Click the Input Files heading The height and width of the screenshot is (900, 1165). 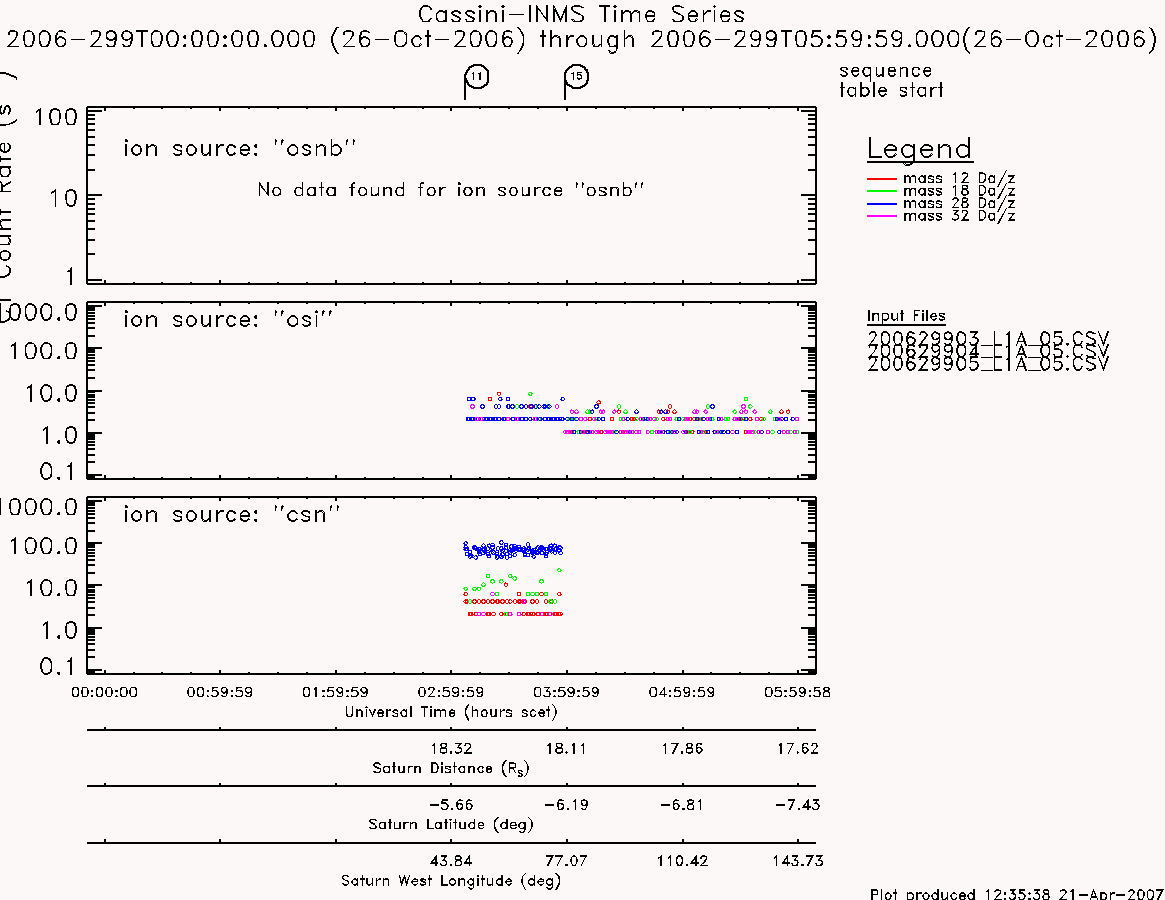point(906,316)
